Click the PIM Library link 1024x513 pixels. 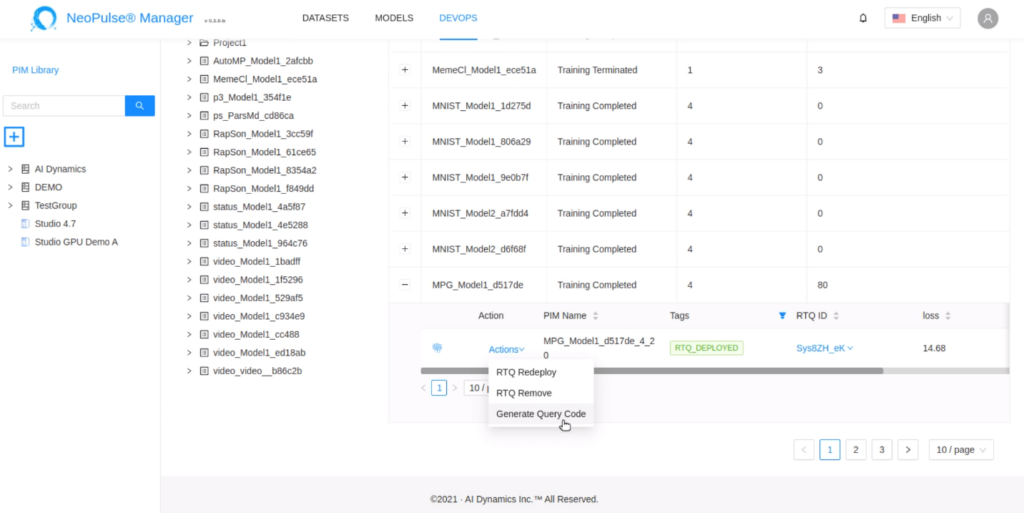35,70
